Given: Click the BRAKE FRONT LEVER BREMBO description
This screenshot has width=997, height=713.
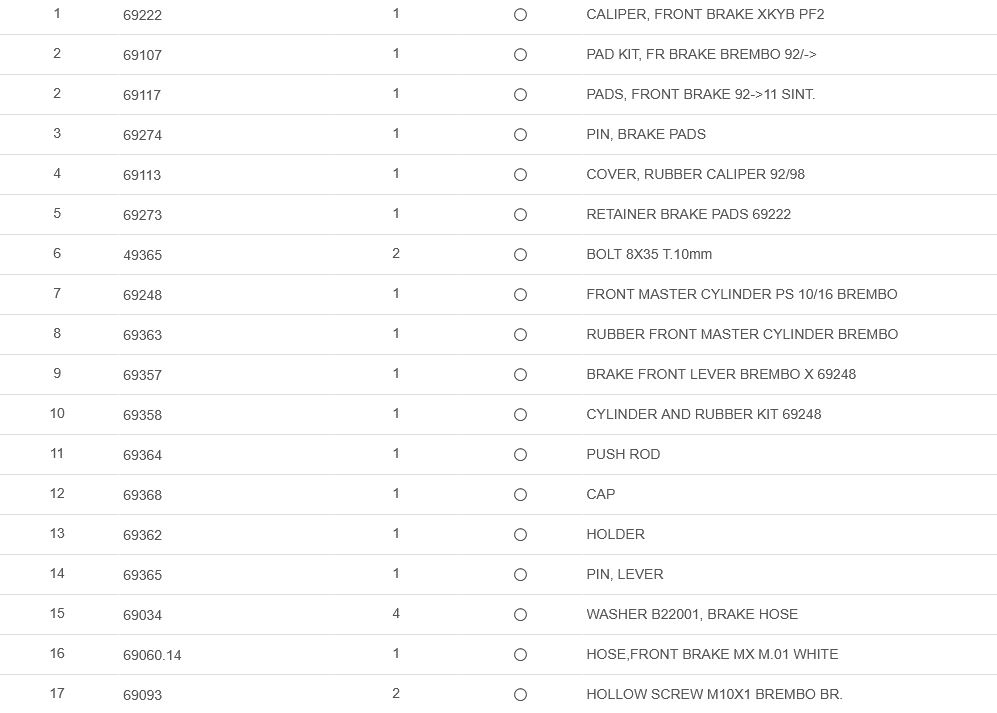Looking at the screenshot, I should pos(721,374).
